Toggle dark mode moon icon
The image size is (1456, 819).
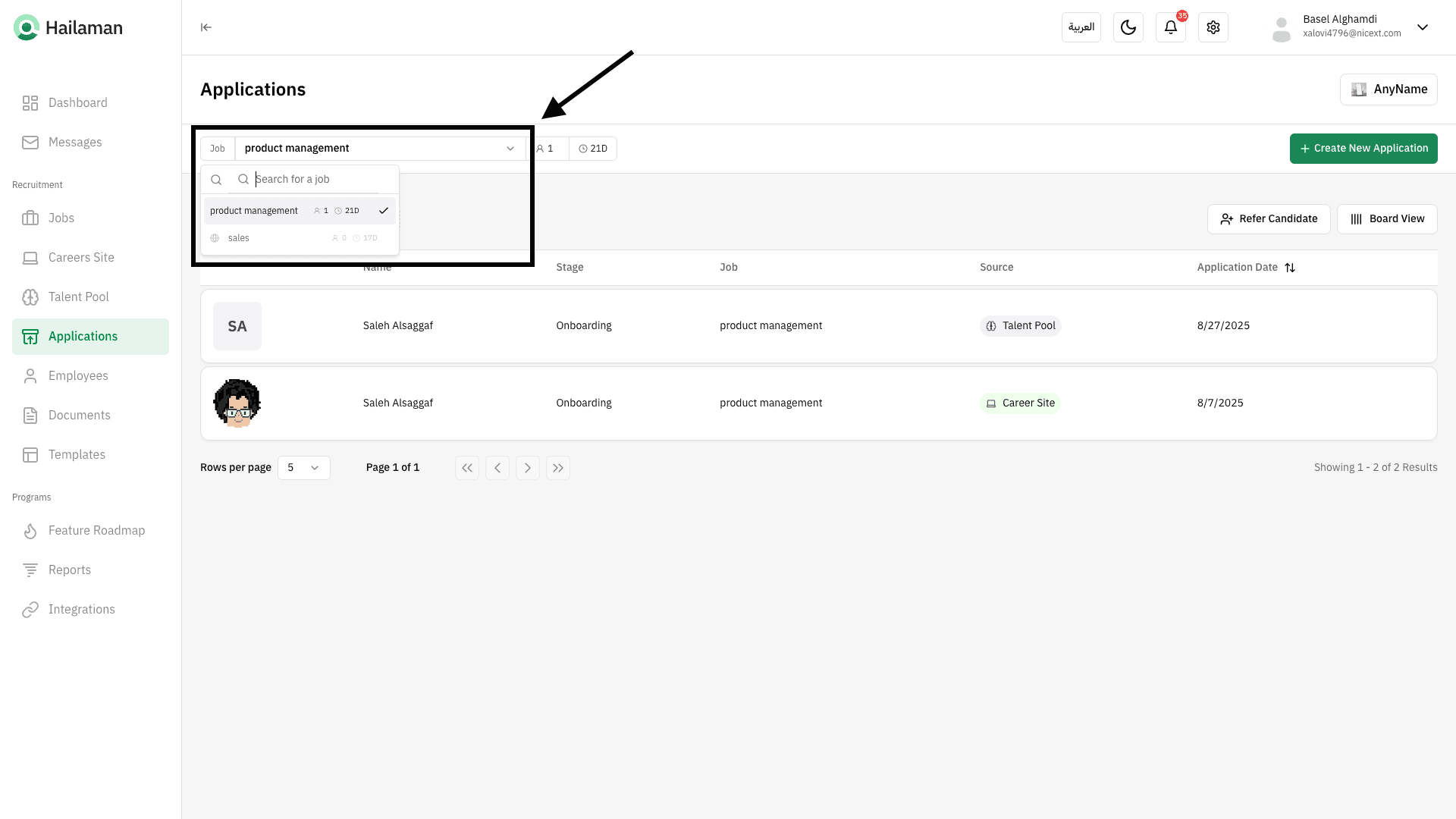pos(1128,27)
